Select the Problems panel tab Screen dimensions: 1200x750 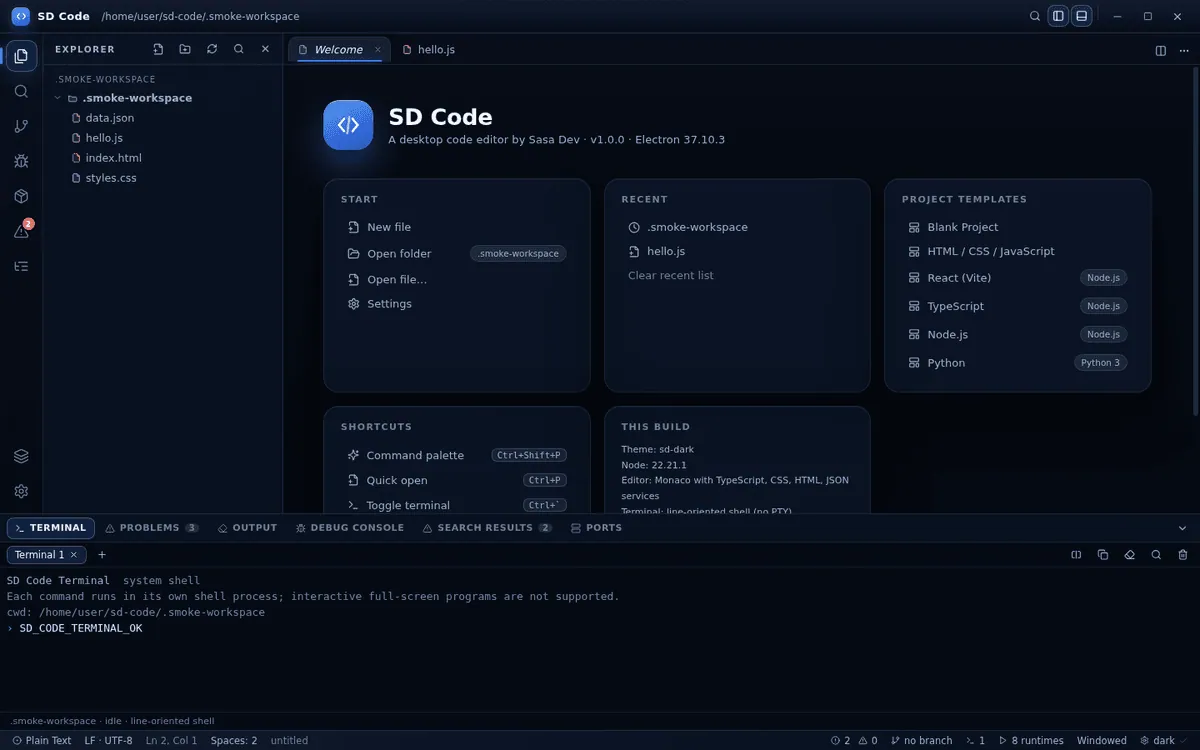tap(152, 528)
